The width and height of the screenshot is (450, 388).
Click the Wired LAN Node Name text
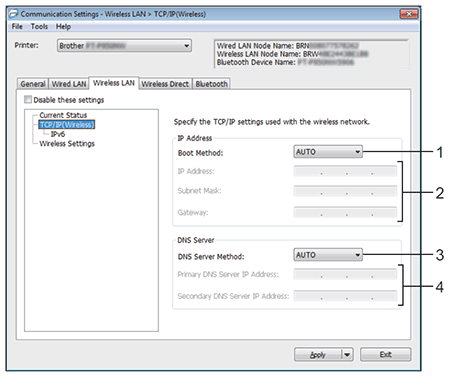pos(288,46)
